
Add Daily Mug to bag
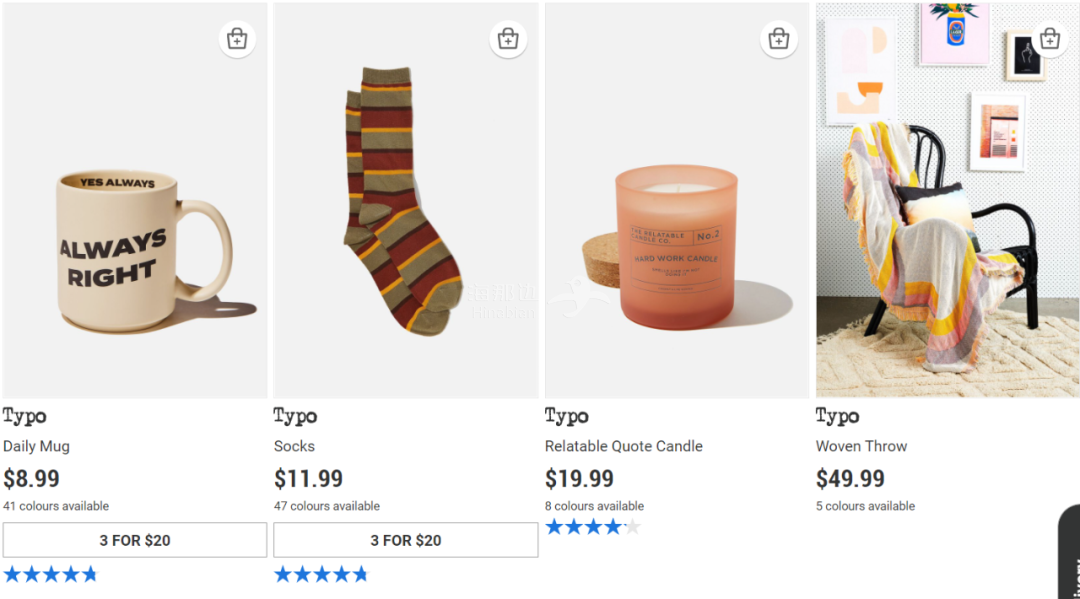pyautogui.click(x=237, y=39)
